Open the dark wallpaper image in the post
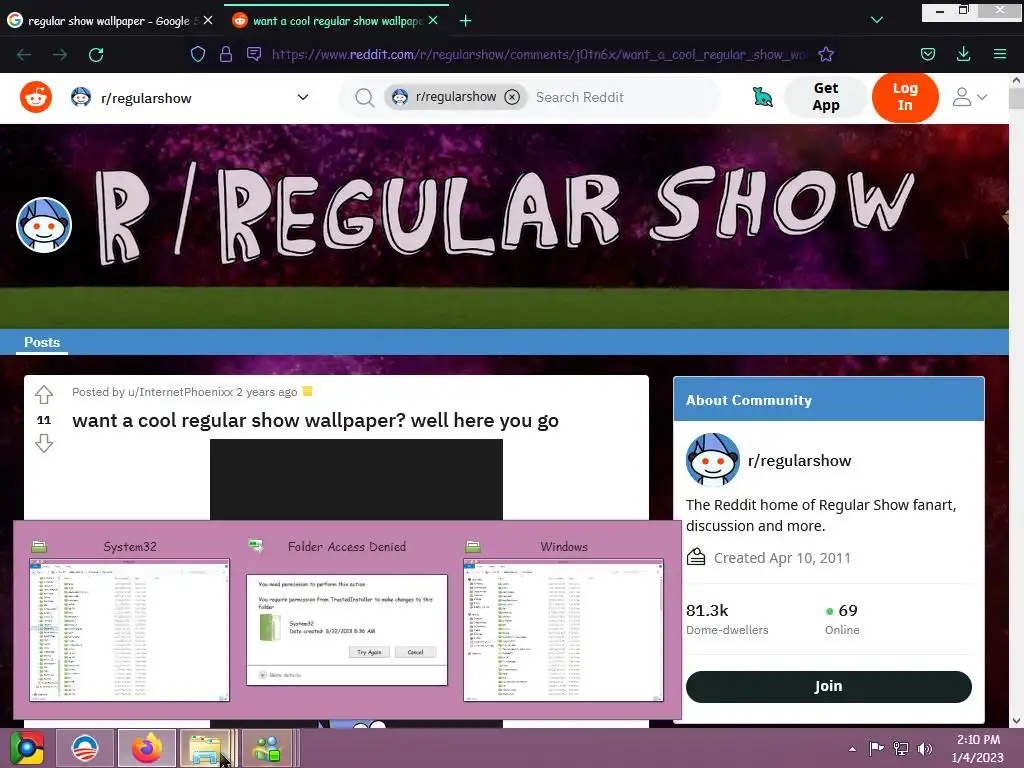The width and height of the screenshot is (1024, 768). click(356, 479)
